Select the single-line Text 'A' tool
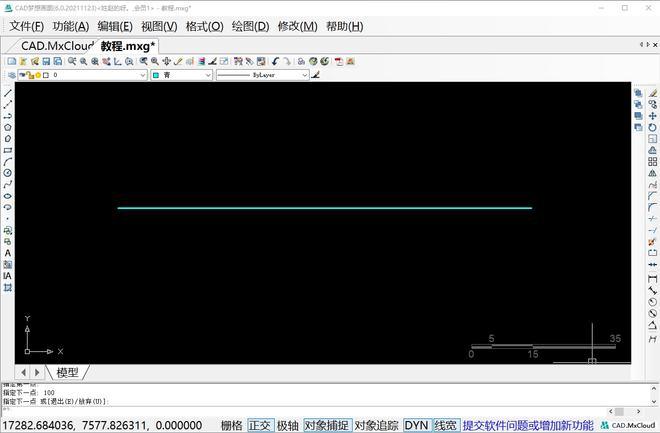The image size is (660, 433). point(8,253)
